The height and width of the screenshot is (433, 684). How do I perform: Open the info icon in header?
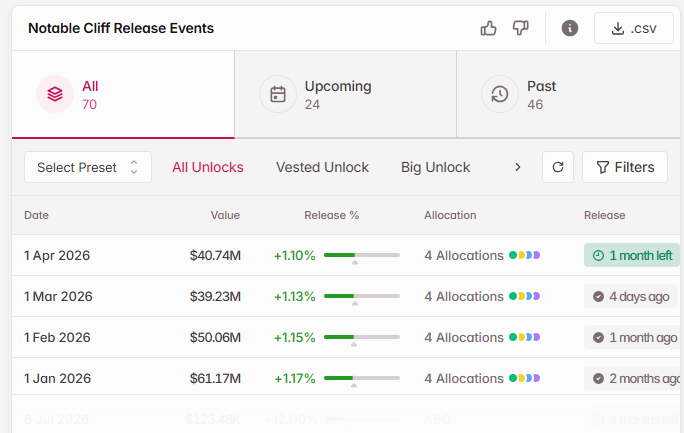click(570, 28)
